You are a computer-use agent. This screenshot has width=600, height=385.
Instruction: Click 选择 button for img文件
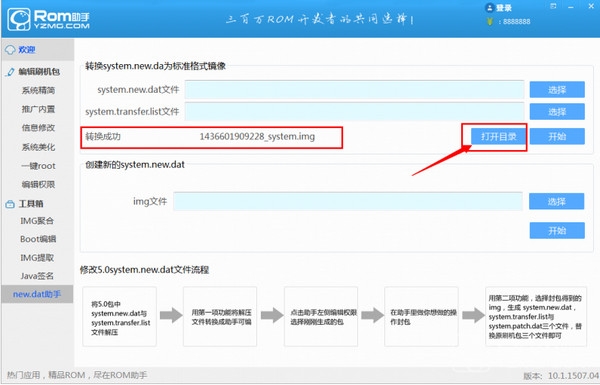click(556, 201)
